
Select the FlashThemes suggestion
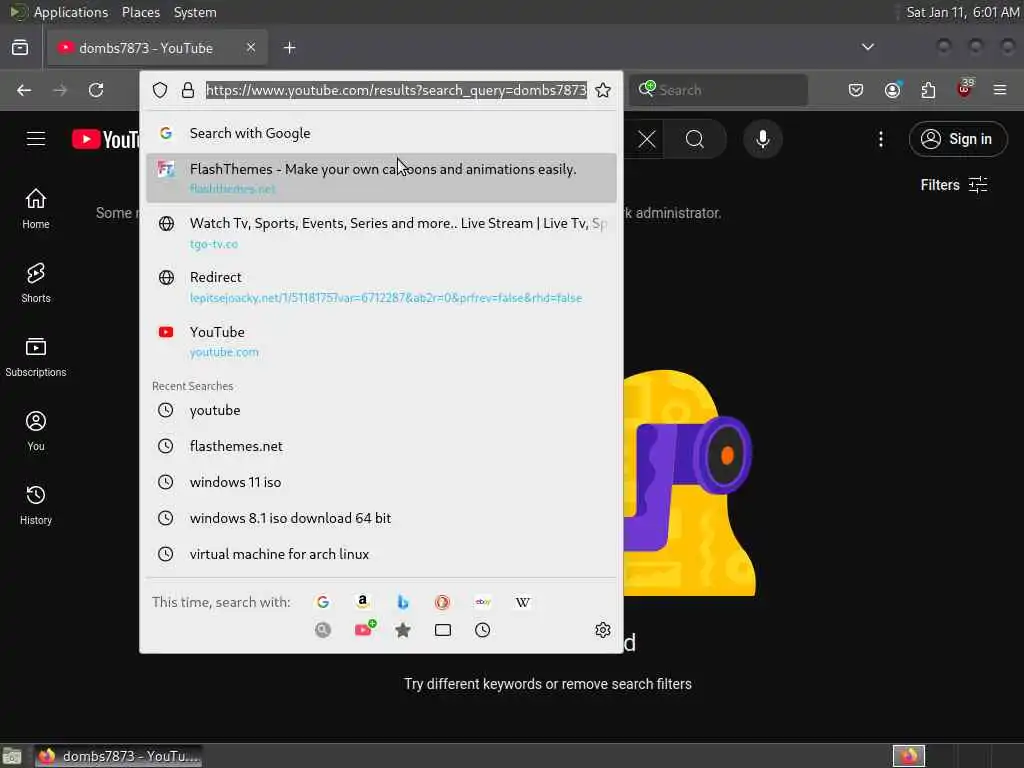381,178
